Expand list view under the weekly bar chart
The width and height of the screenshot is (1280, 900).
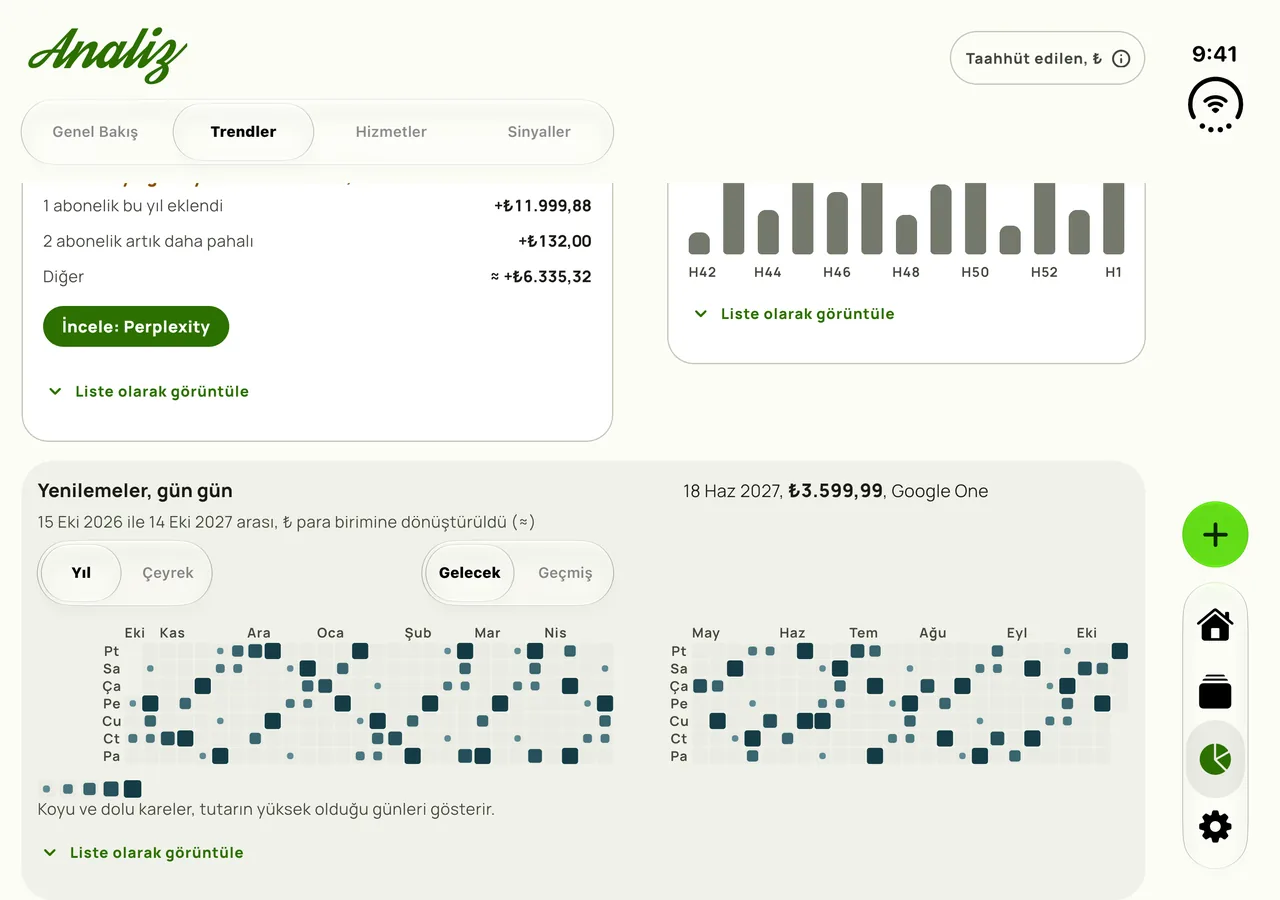794,314
